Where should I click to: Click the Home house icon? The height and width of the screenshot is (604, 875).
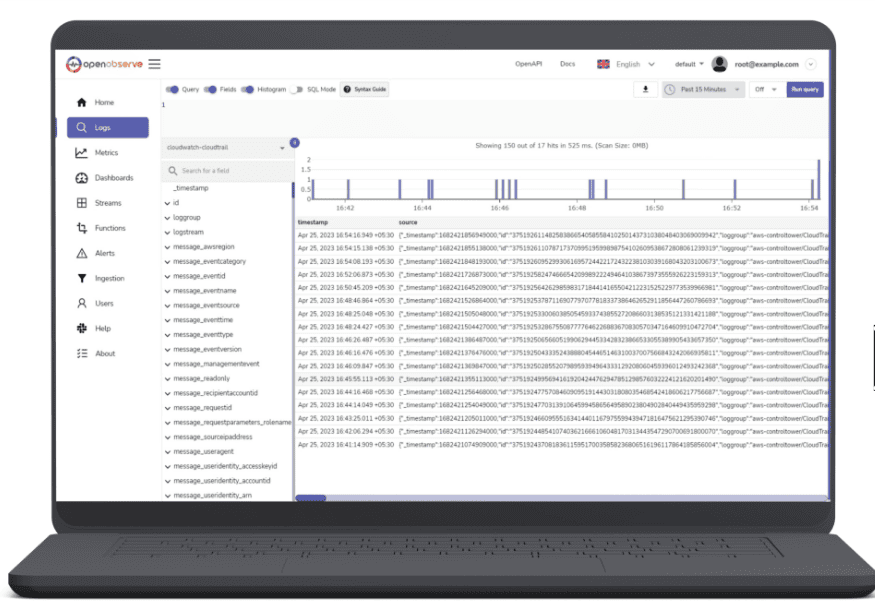[x=81, y=102]
